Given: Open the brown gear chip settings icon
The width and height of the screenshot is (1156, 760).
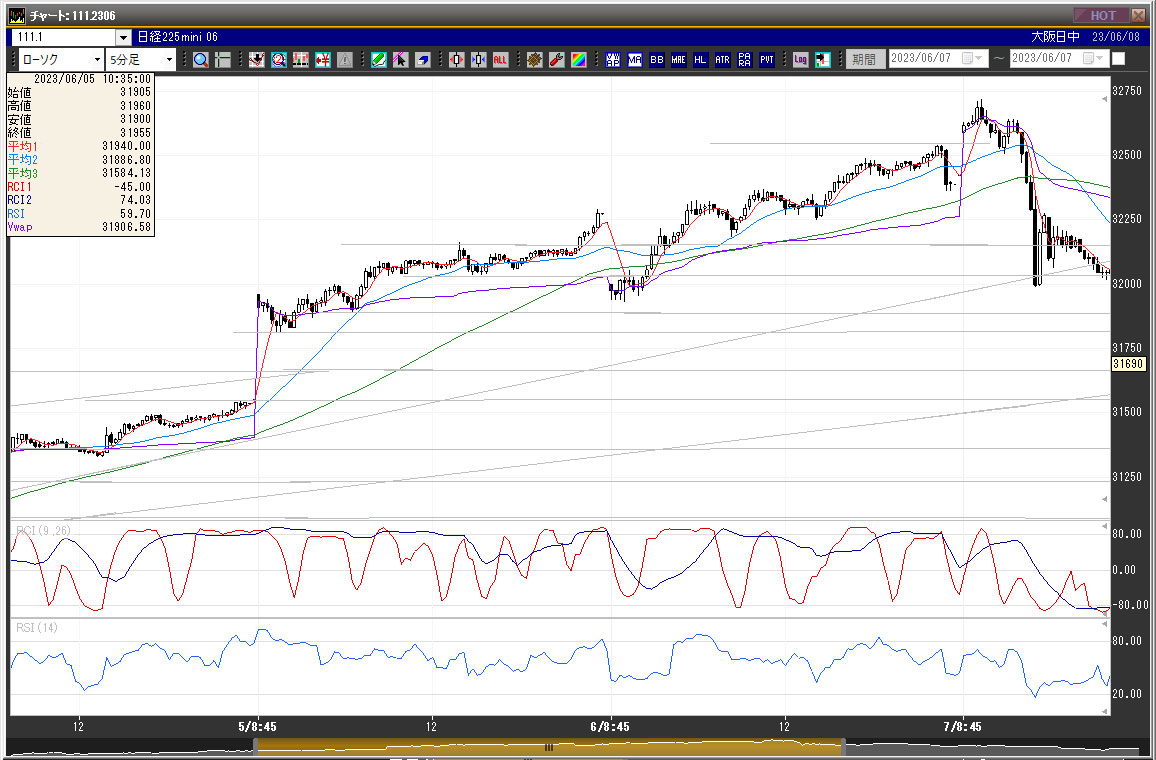Looking at the screenshot, I should (x=535, y=60).
